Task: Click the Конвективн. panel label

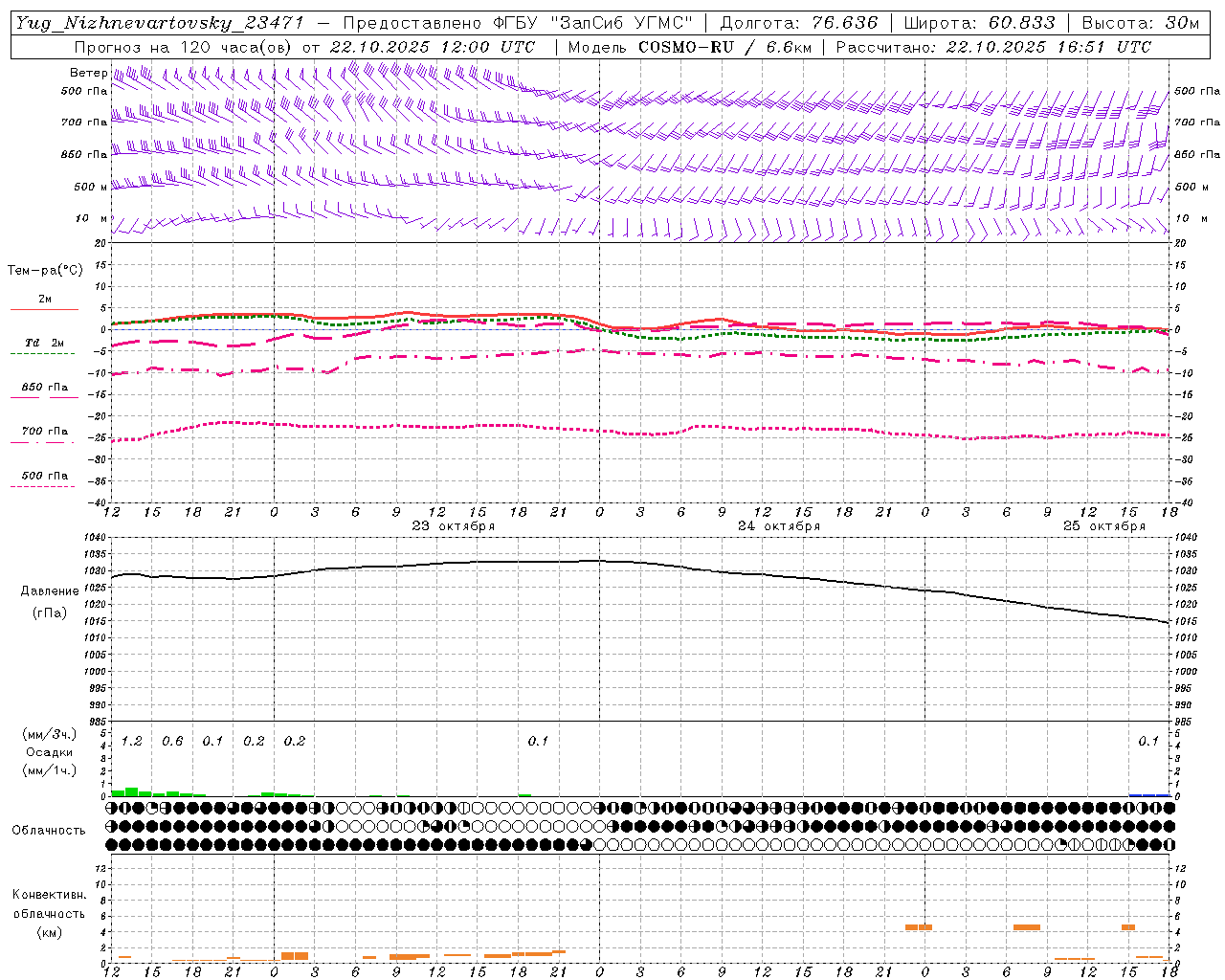Action: tap(50, 895)
